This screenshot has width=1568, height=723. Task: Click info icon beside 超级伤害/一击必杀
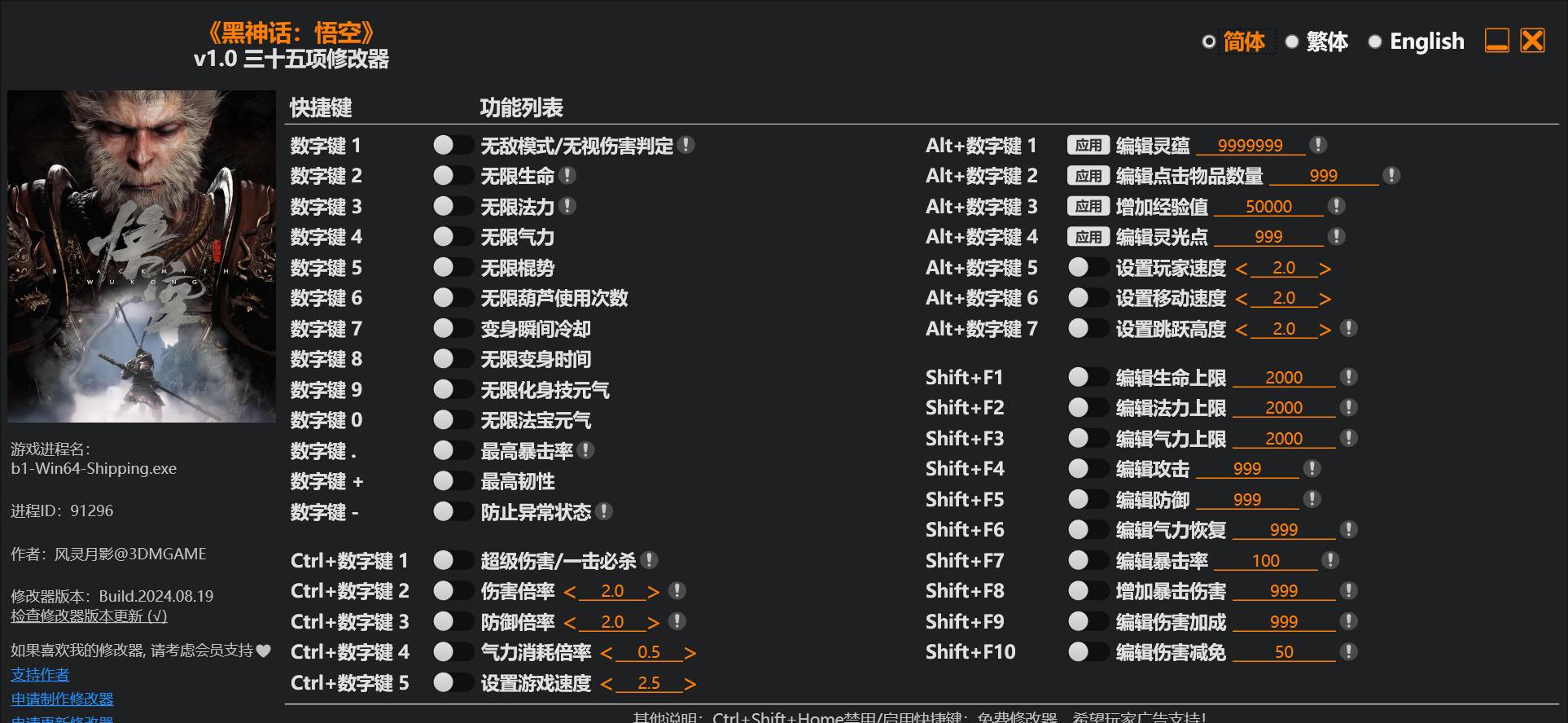[x=649, y=560]
